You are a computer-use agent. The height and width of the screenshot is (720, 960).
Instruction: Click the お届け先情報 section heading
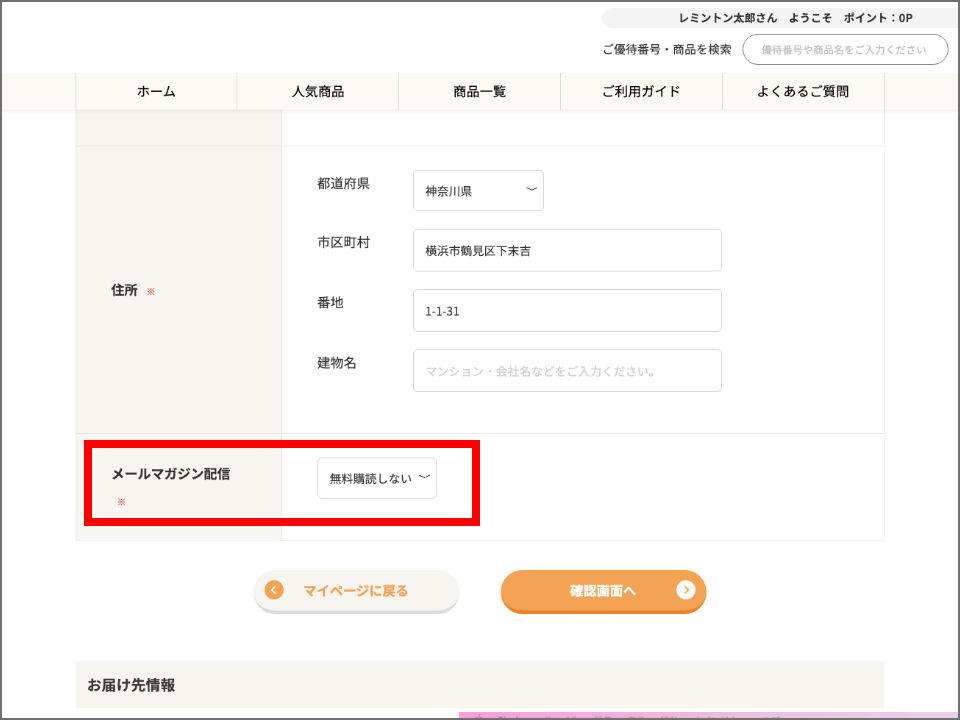click(131, 685)
